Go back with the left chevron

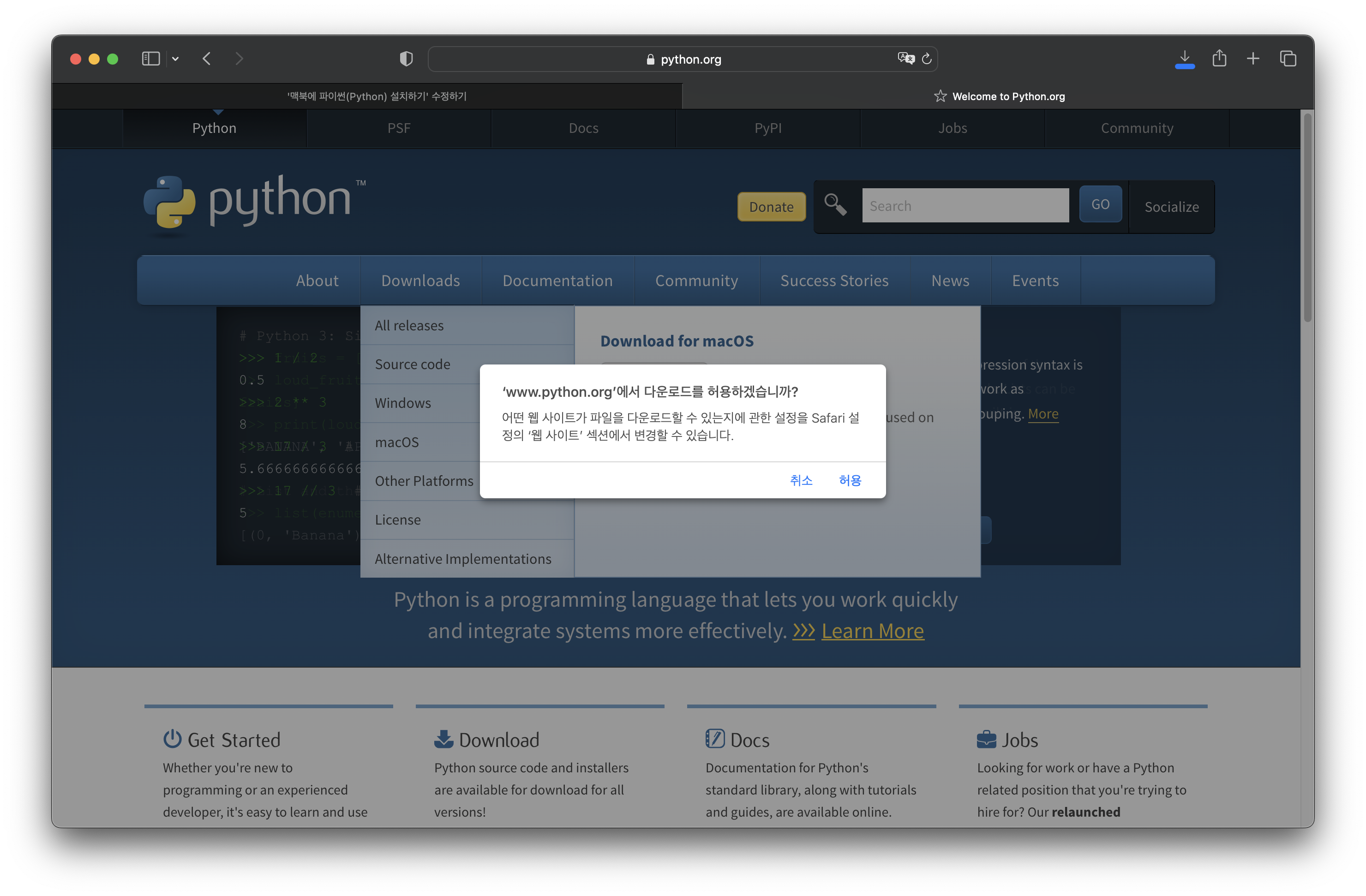[x=207, y=59]
